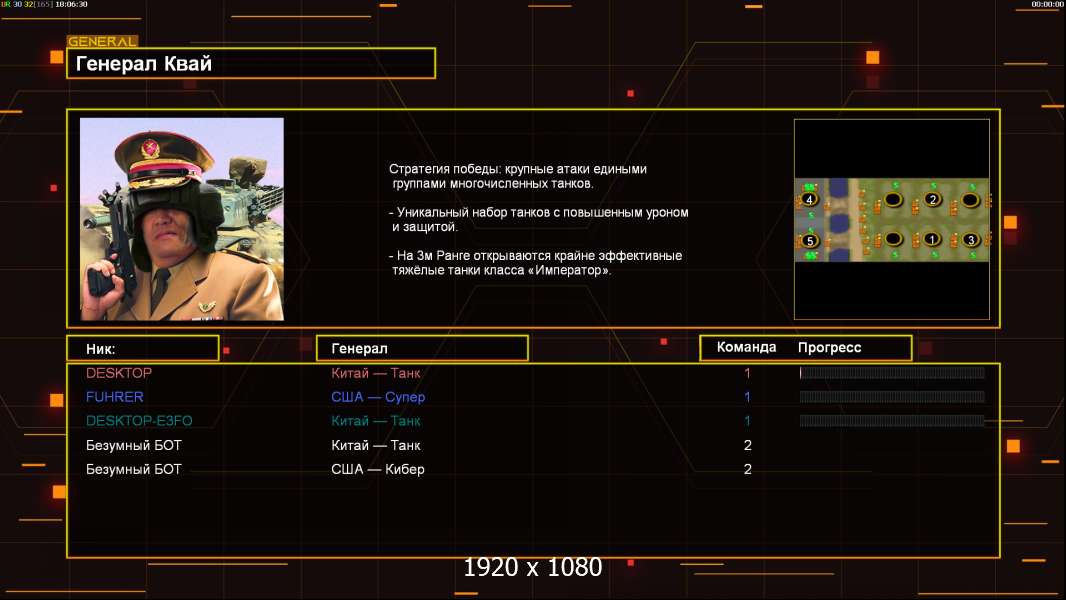Screen dimensions: 1066x600
Task: Click DESKTOP's loading progress bar
Action: pyautogui.click(x=892, y=372)
